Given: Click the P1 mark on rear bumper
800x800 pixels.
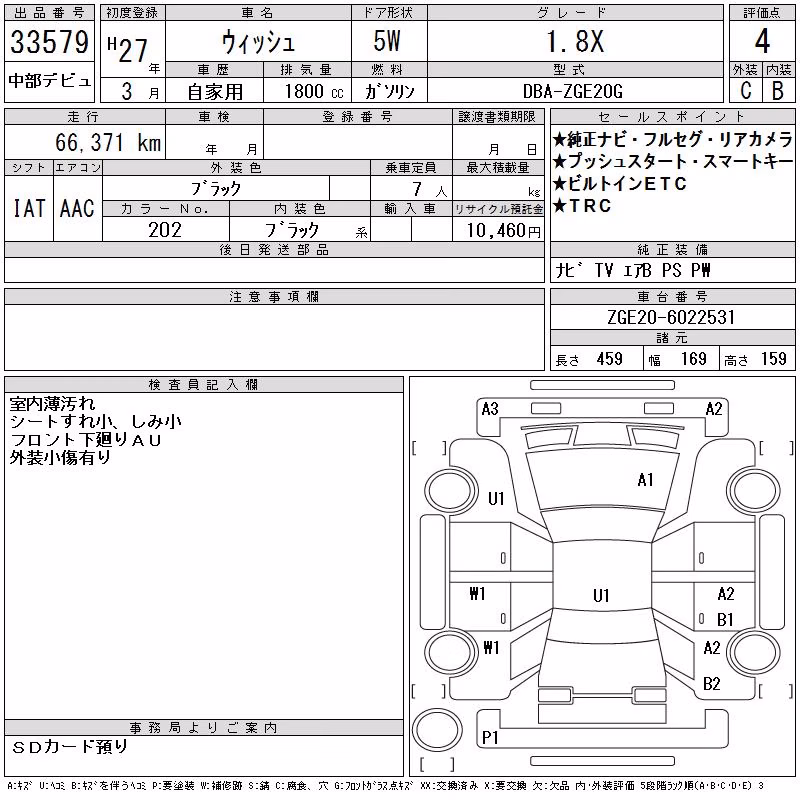Looking at the screenshot, I should [x=490, y=737].
